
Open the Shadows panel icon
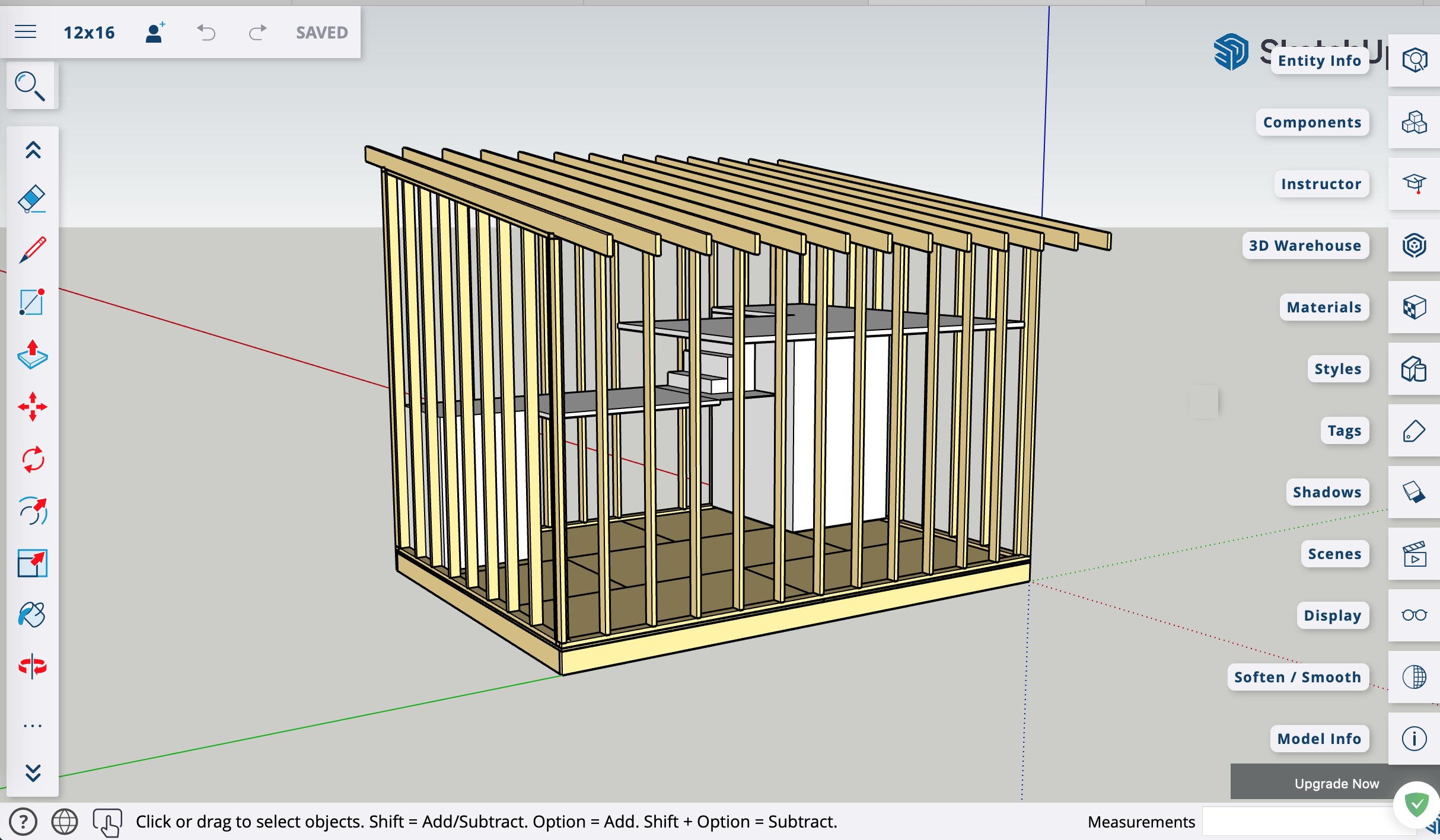1414,492
